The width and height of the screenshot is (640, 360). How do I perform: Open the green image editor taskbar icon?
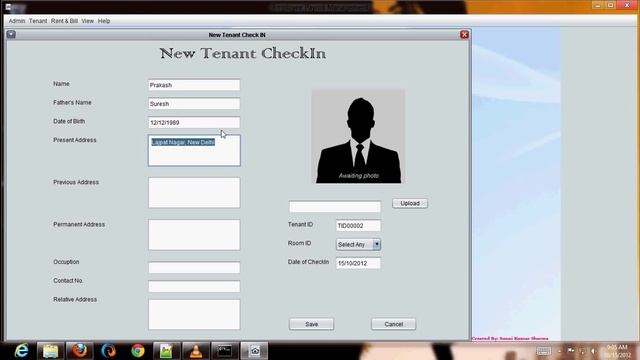pyautogui.click(x=167, y=351)
